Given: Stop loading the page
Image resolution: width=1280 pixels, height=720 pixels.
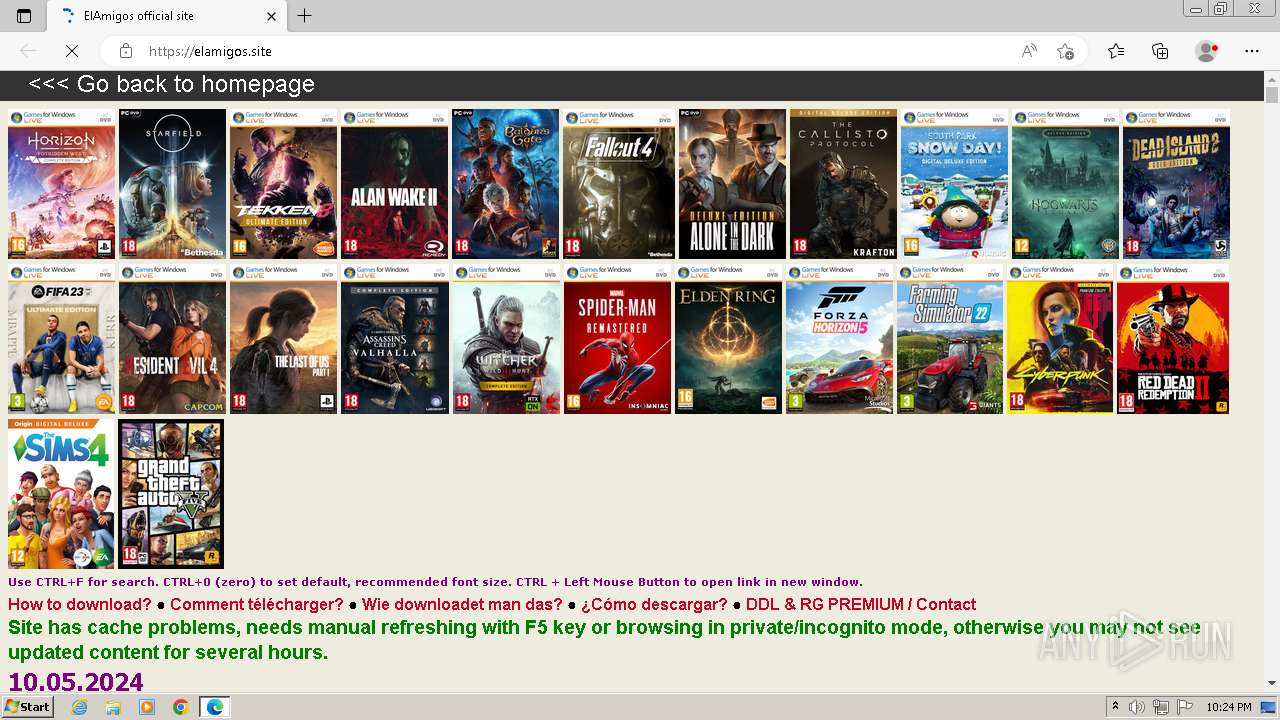Looking at the screenshot, I should click(72, 51).
